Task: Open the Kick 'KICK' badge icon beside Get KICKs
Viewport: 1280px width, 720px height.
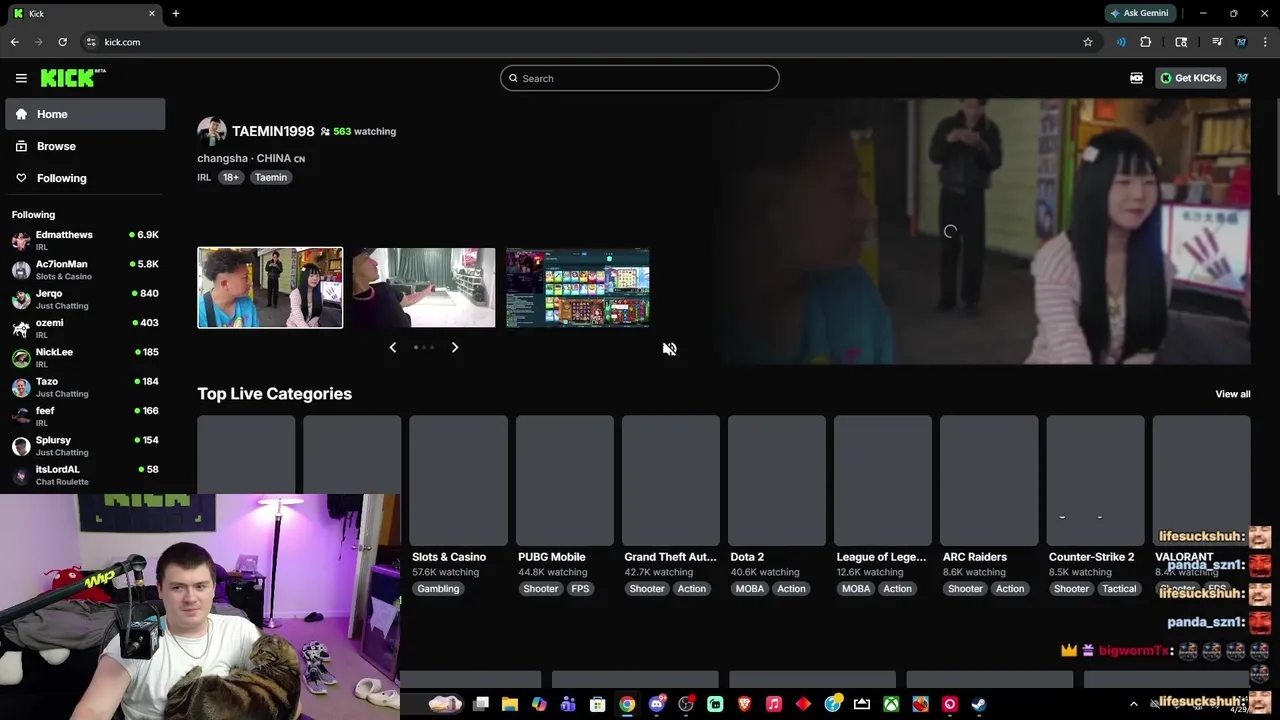Action: click(1136, 78)
